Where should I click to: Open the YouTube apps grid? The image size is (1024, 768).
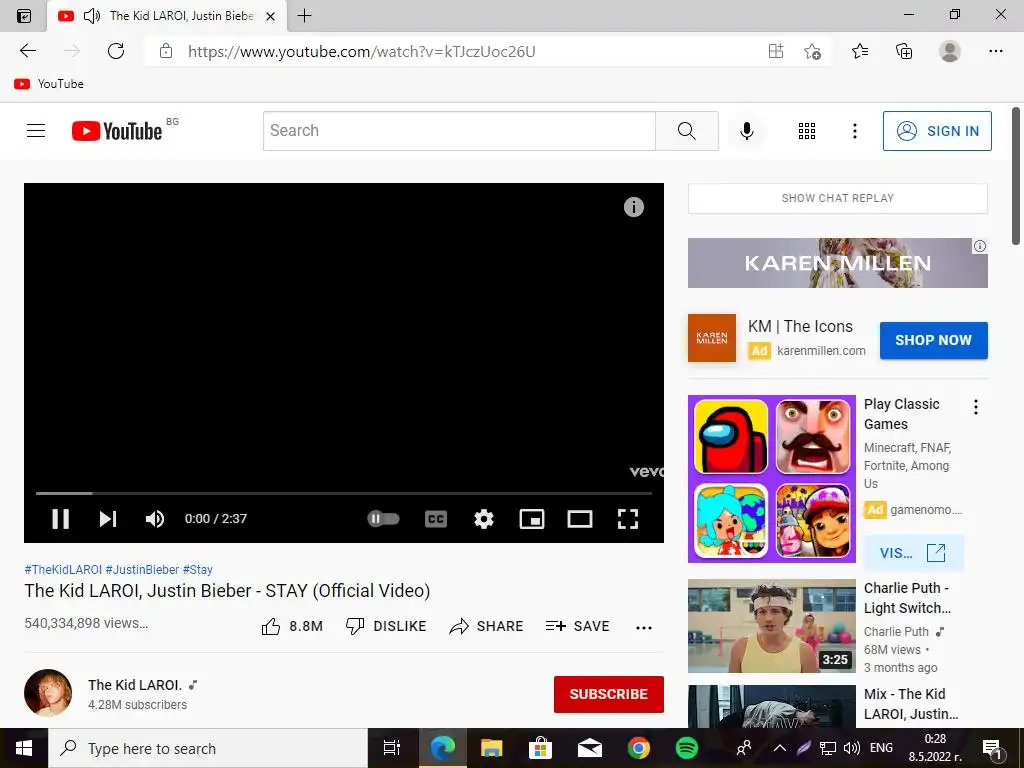[x=807, y=131]
